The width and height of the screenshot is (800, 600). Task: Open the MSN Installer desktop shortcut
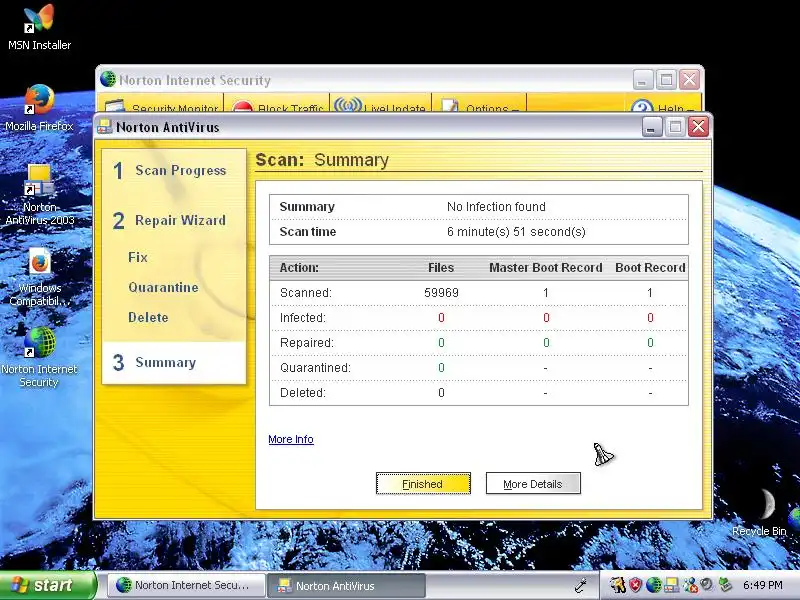tap(39, 28)
